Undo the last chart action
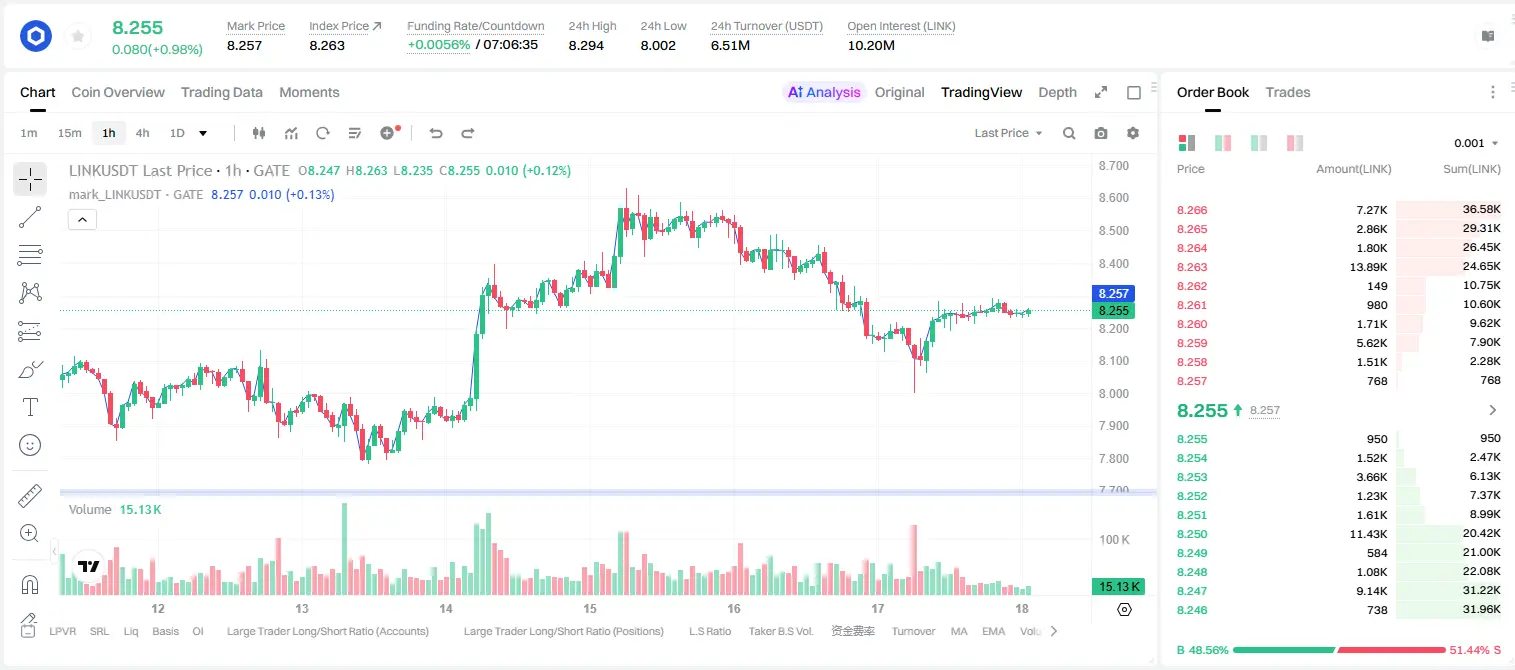1515x670 pixels. pos(436,133)
